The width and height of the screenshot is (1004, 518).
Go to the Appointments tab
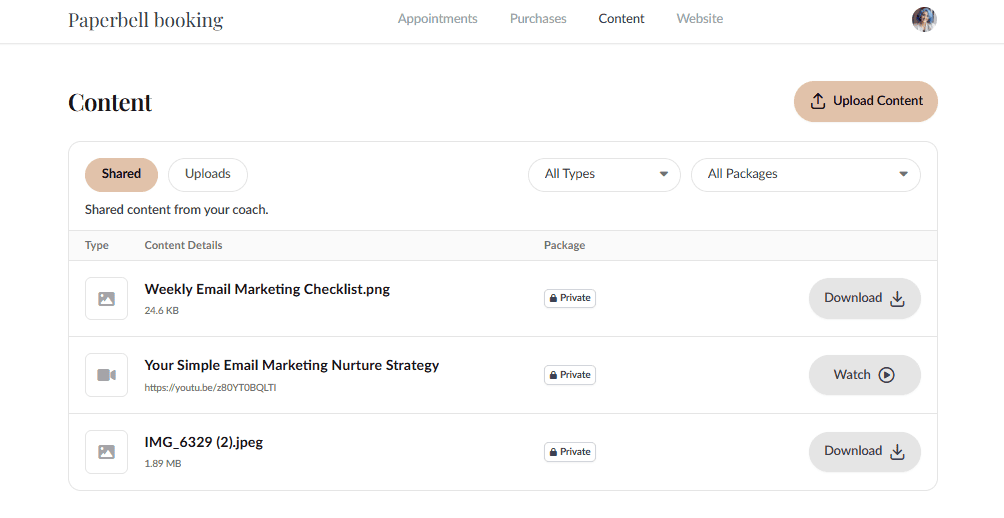click(437, 19)
